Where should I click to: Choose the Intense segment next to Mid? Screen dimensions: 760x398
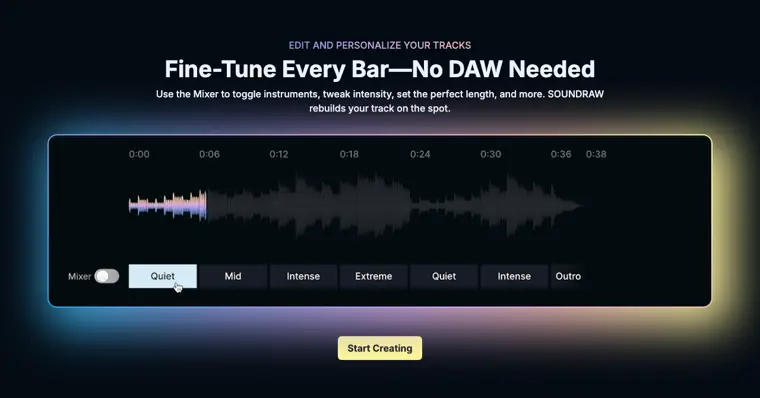tap(303, 276)
